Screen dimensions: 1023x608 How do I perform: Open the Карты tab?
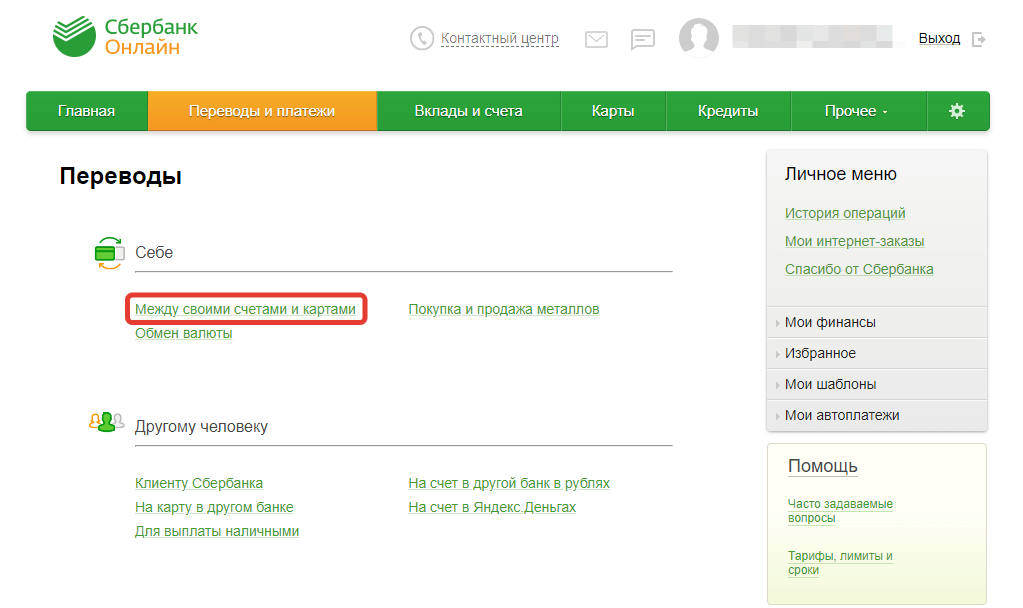click(x=613, y=111)
